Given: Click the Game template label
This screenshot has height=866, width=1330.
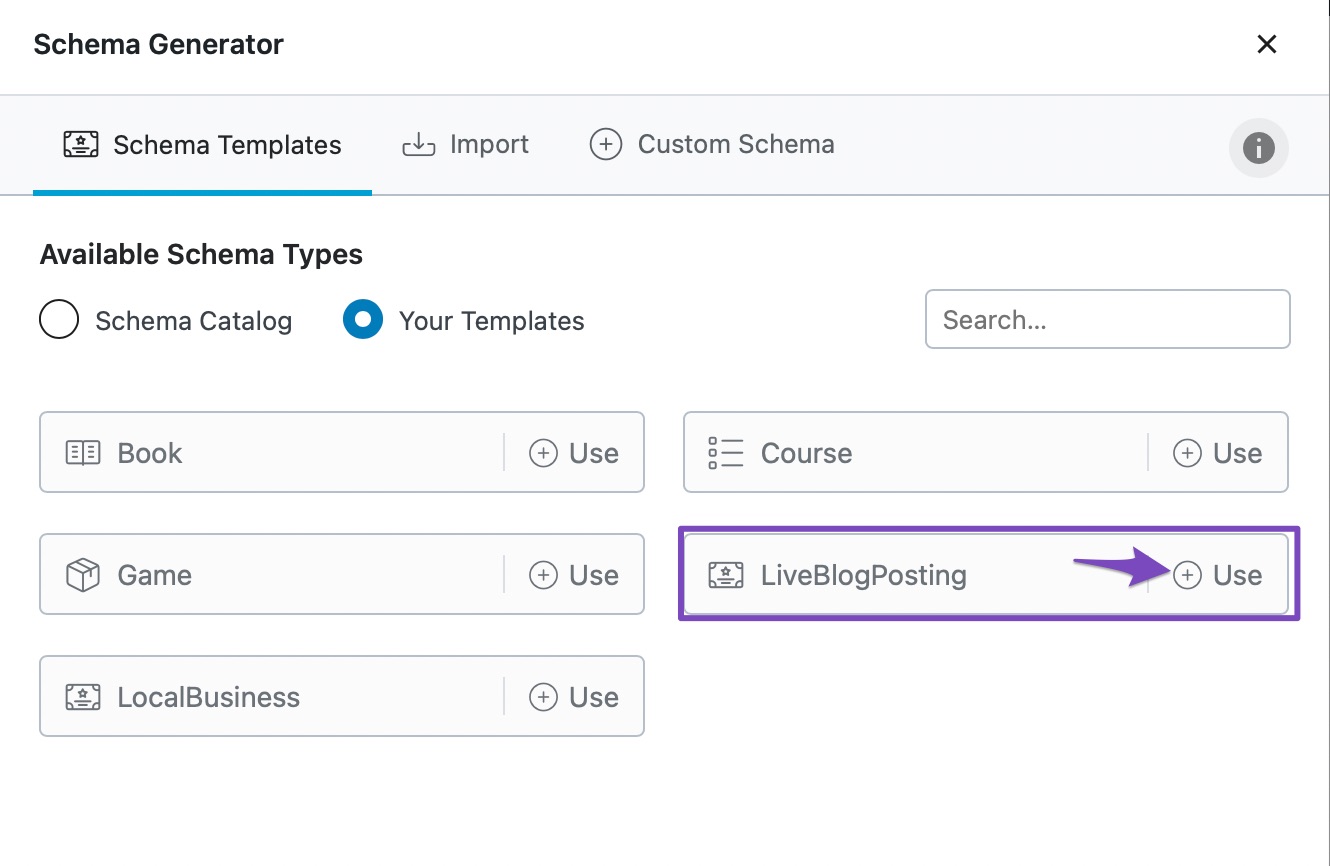Looking at the screenshot, I should pos(155,575).
